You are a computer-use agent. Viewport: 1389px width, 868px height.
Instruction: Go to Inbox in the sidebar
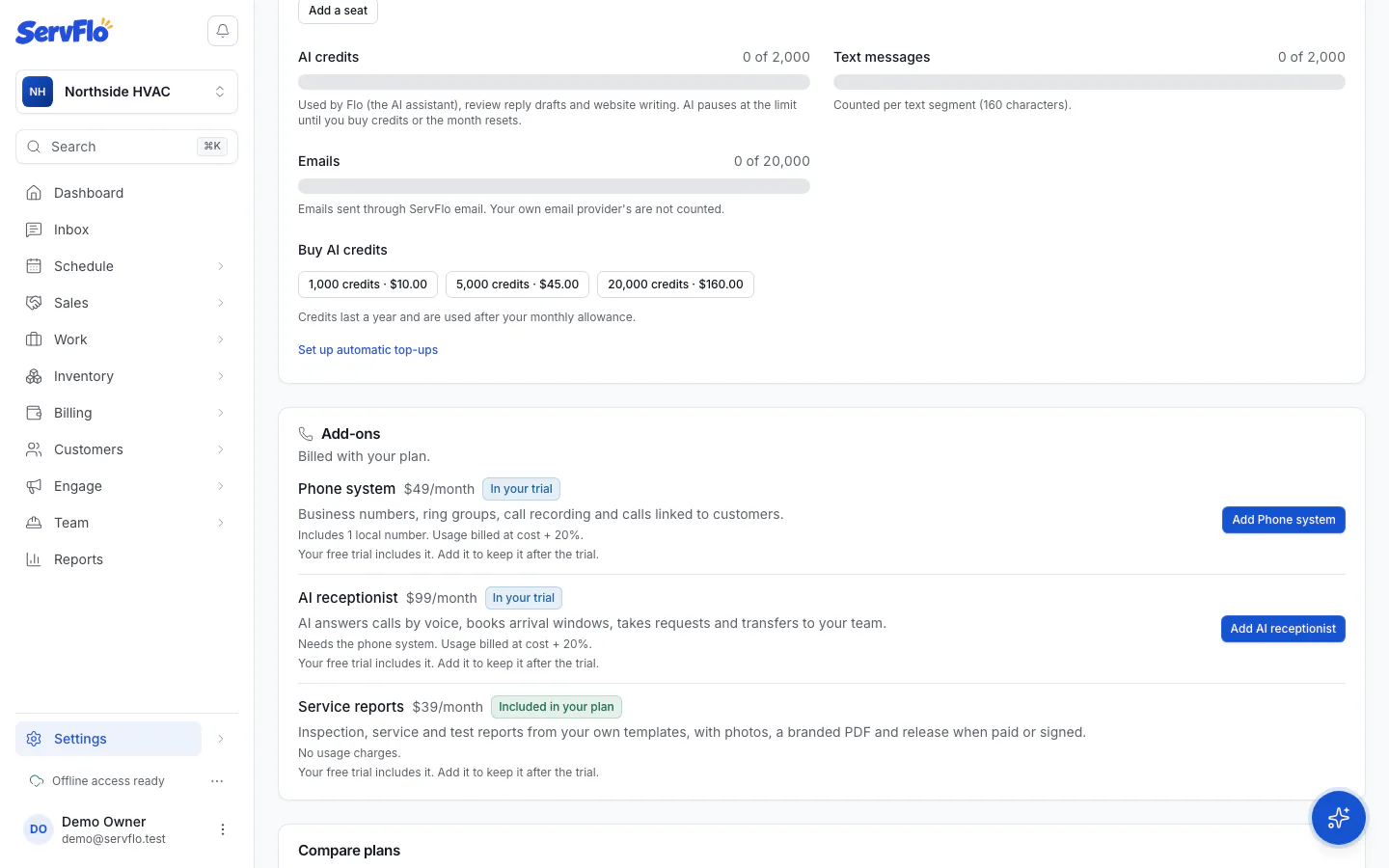[126, 230]
